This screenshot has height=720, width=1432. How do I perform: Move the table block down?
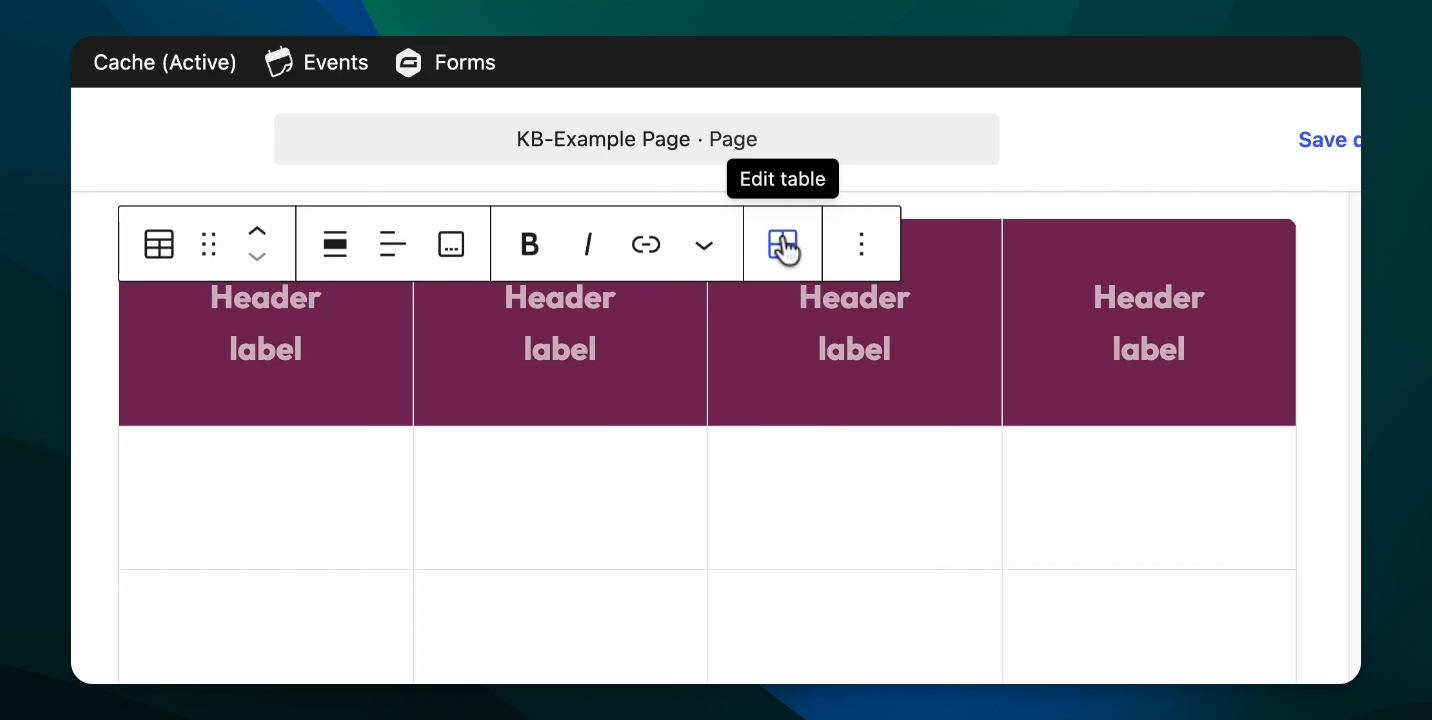257,257
